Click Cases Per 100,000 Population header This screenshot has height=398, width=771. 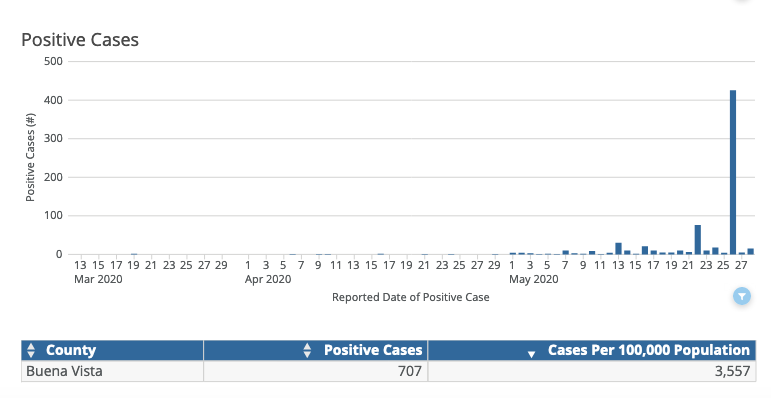tap(592, 350)
